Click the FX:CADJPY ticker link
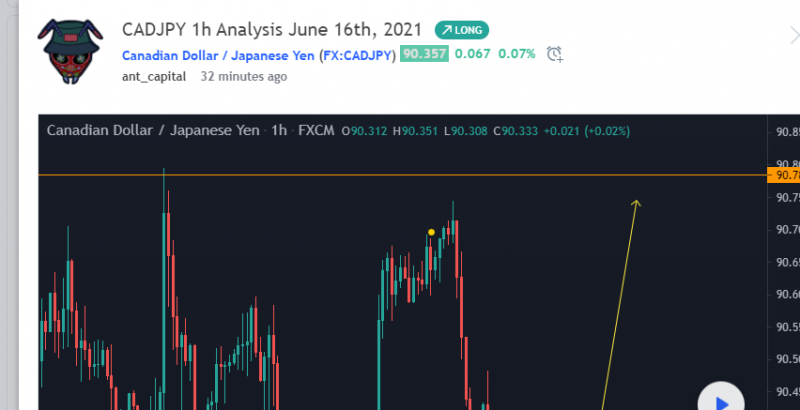 (x=357, y=54)
